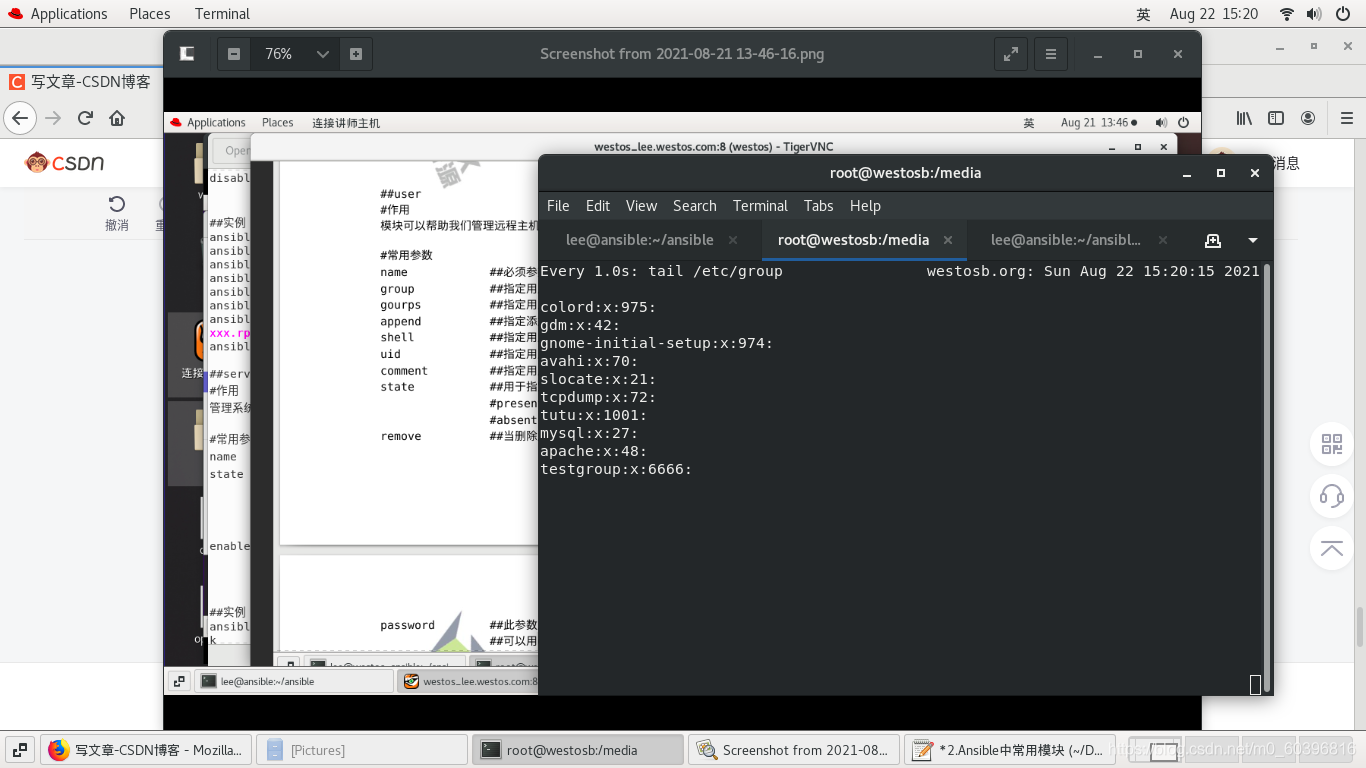Open the Aug 22 15:20 clock calendar
The image size is (1366, 768).
1214,14
